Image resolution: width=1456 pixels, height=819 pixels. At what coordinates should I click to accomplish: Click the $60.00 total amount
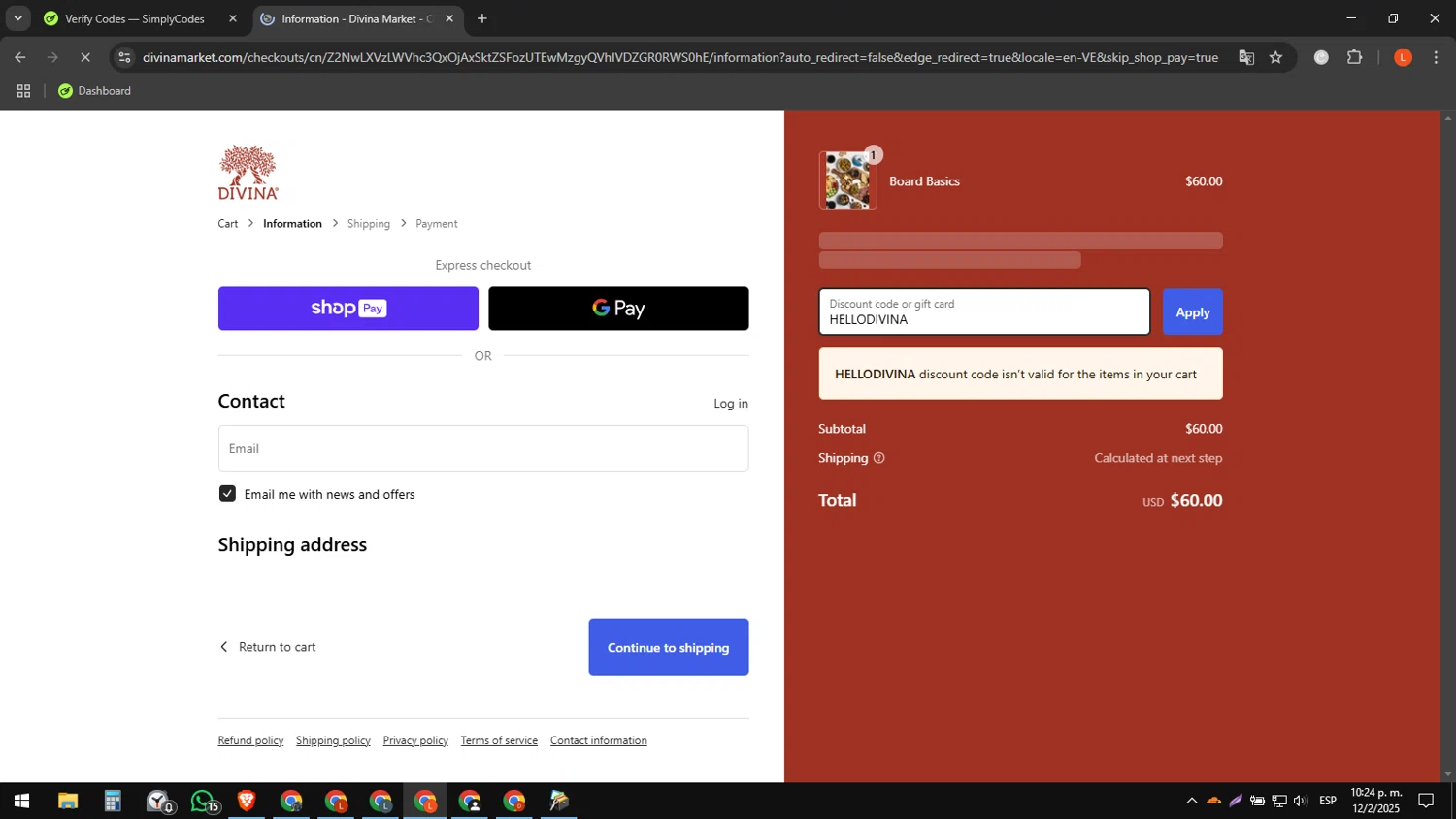tap(1196, 501)
